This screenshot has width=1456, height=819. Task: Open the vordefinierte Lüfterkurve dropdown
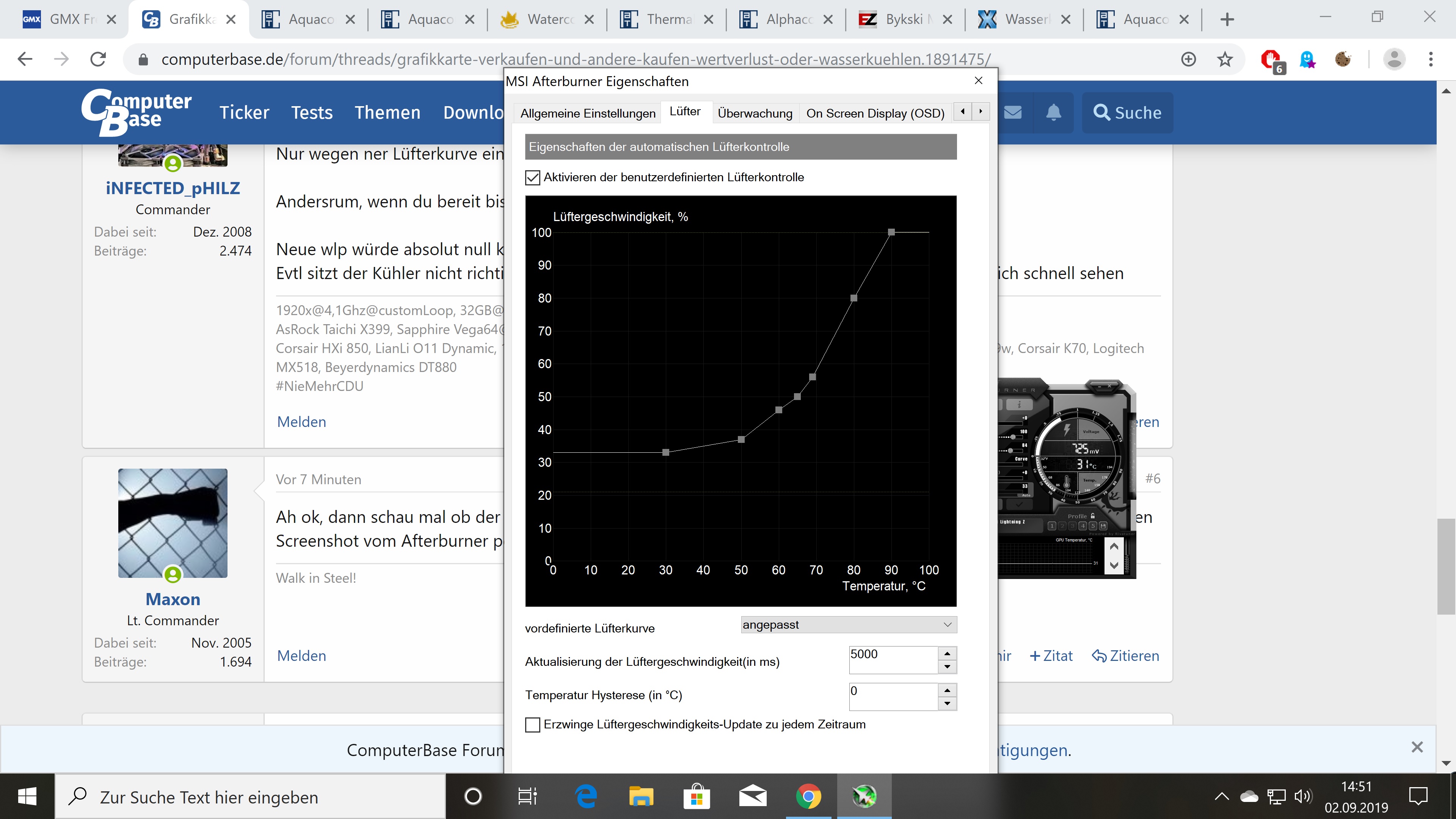848,624
